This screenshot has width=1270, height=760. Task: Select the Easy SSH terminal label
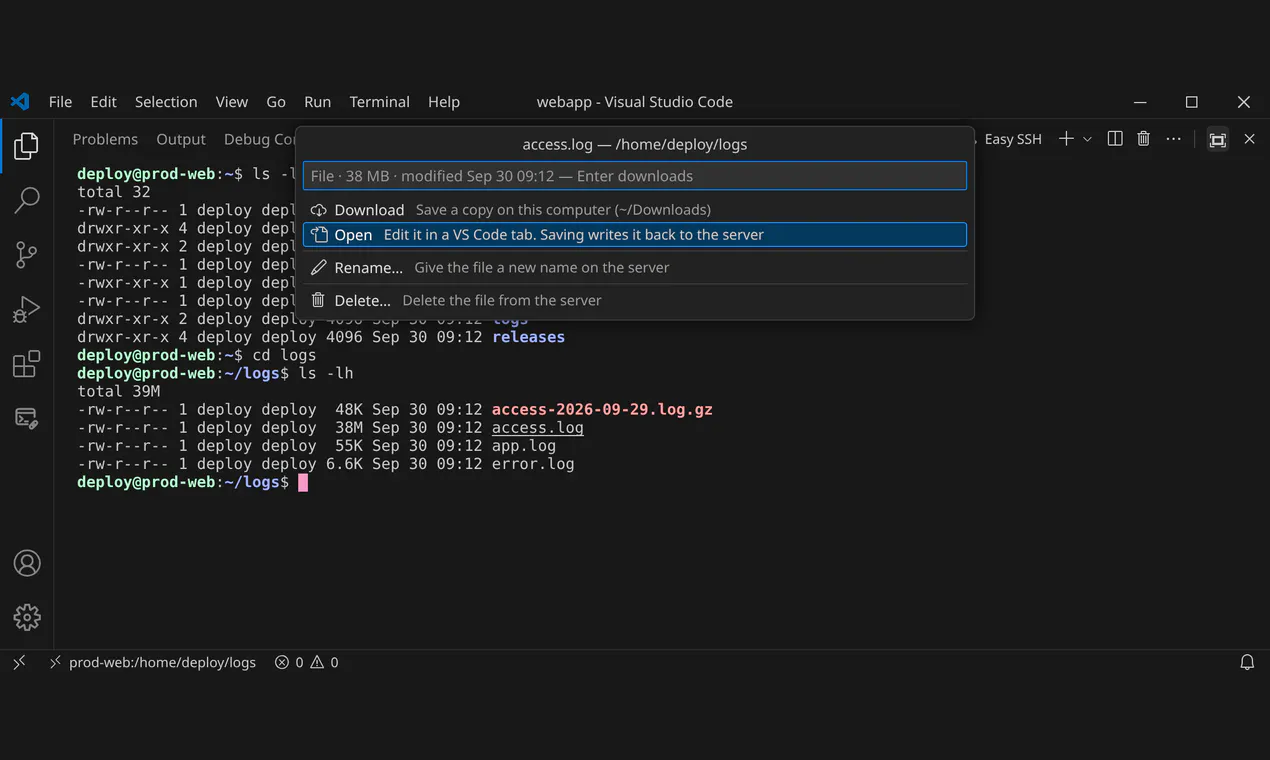(1013, 139)
